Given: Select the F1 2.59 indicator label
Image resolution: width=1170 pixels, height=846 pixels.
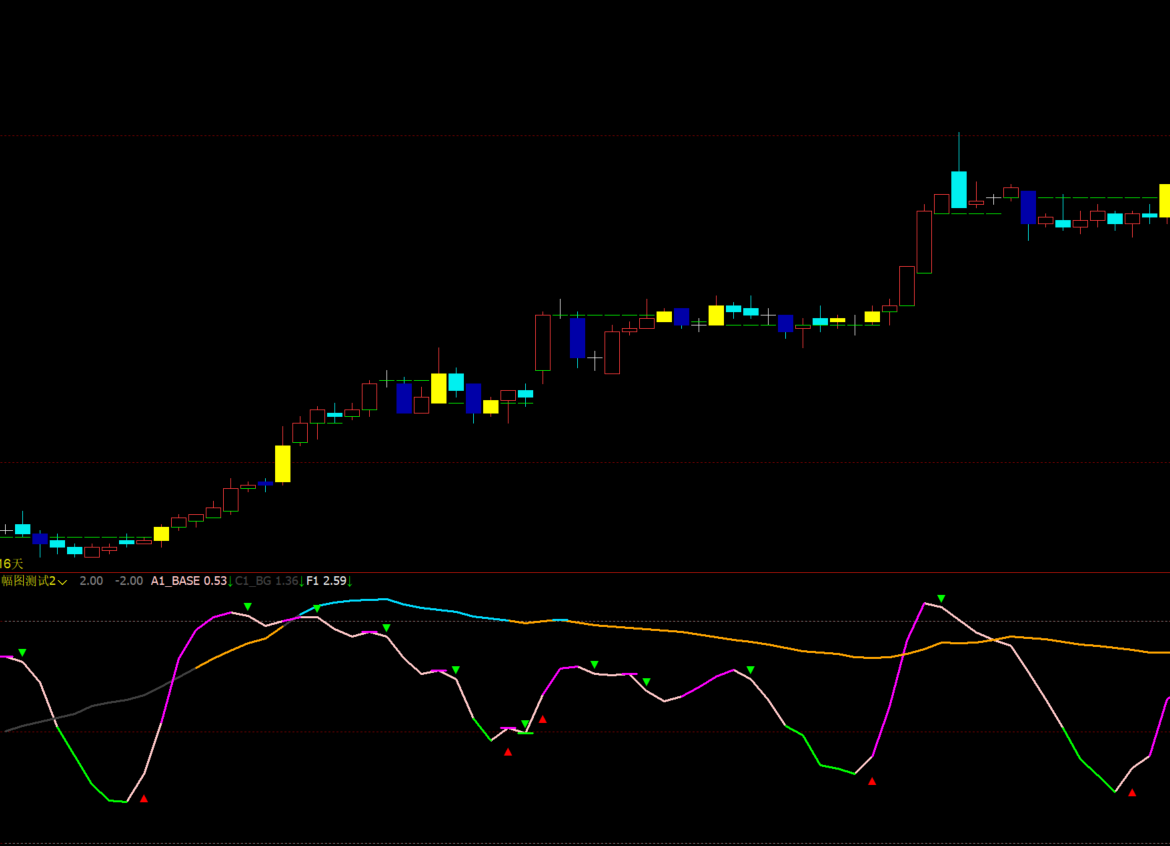Looking at the screenshot, I should tap(326, 581).
